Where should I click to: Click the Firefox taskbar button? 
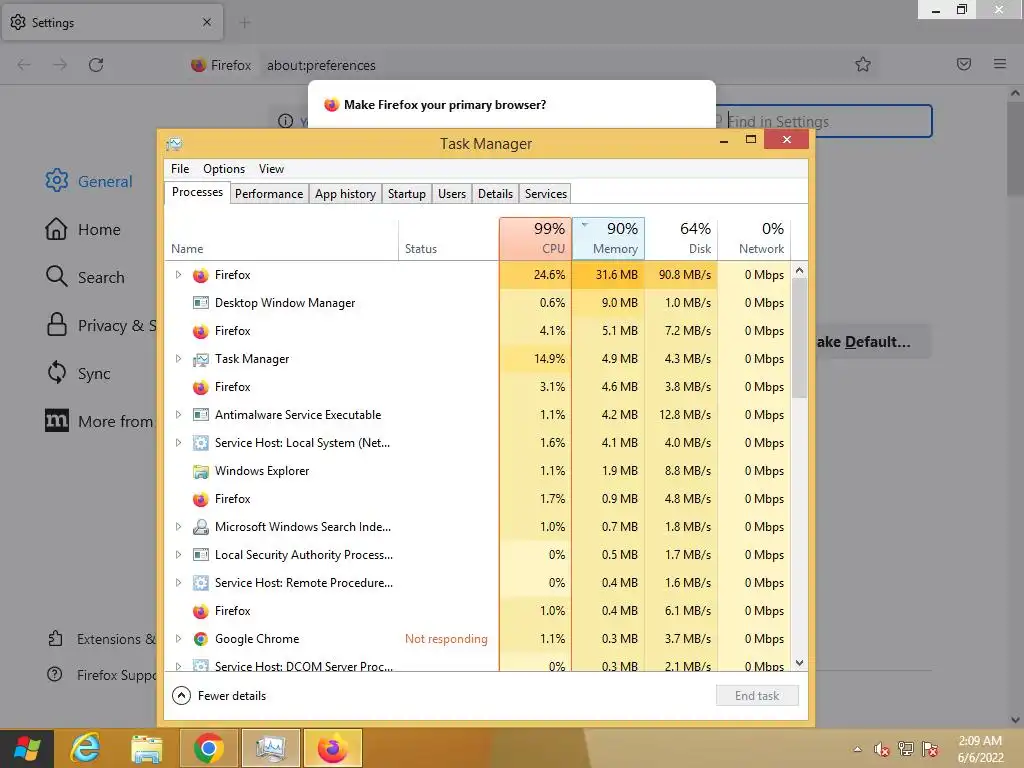332,748
